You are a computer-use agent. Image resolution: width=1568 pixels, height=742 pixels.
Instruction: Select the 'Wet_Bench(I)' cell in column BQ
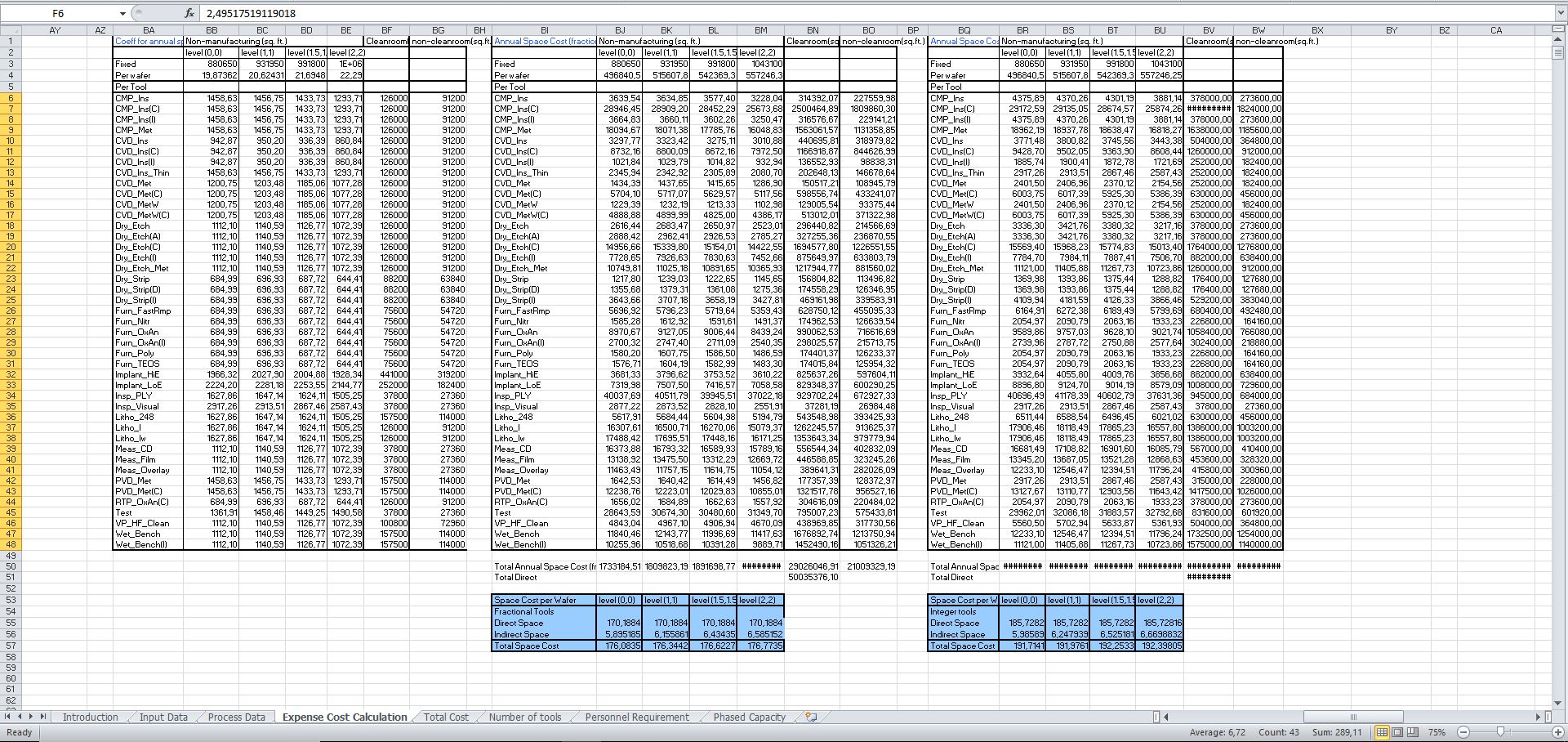click(964, 544)
